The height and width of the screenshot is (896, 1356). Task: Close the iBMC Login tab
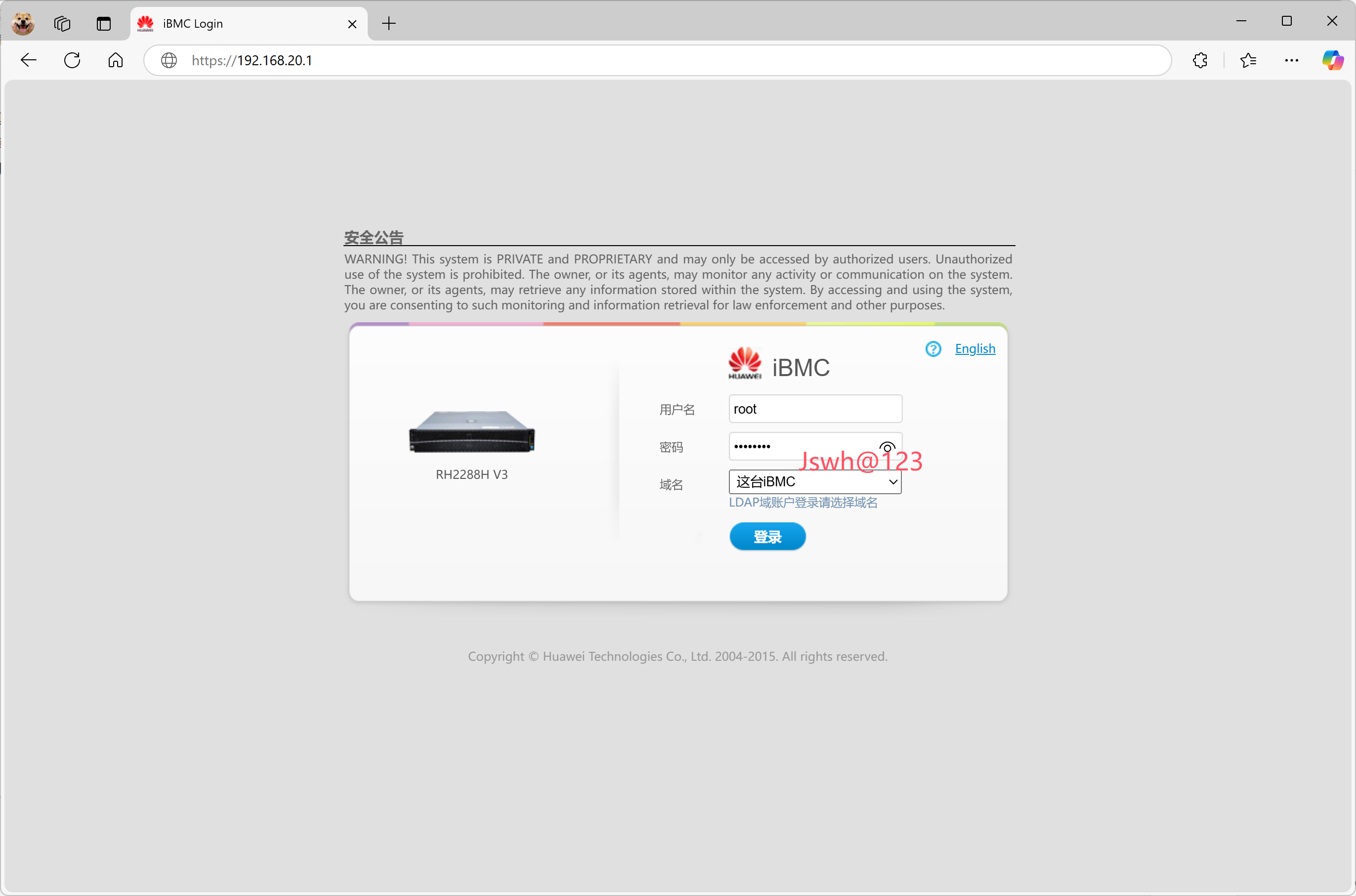coord(352,24)
